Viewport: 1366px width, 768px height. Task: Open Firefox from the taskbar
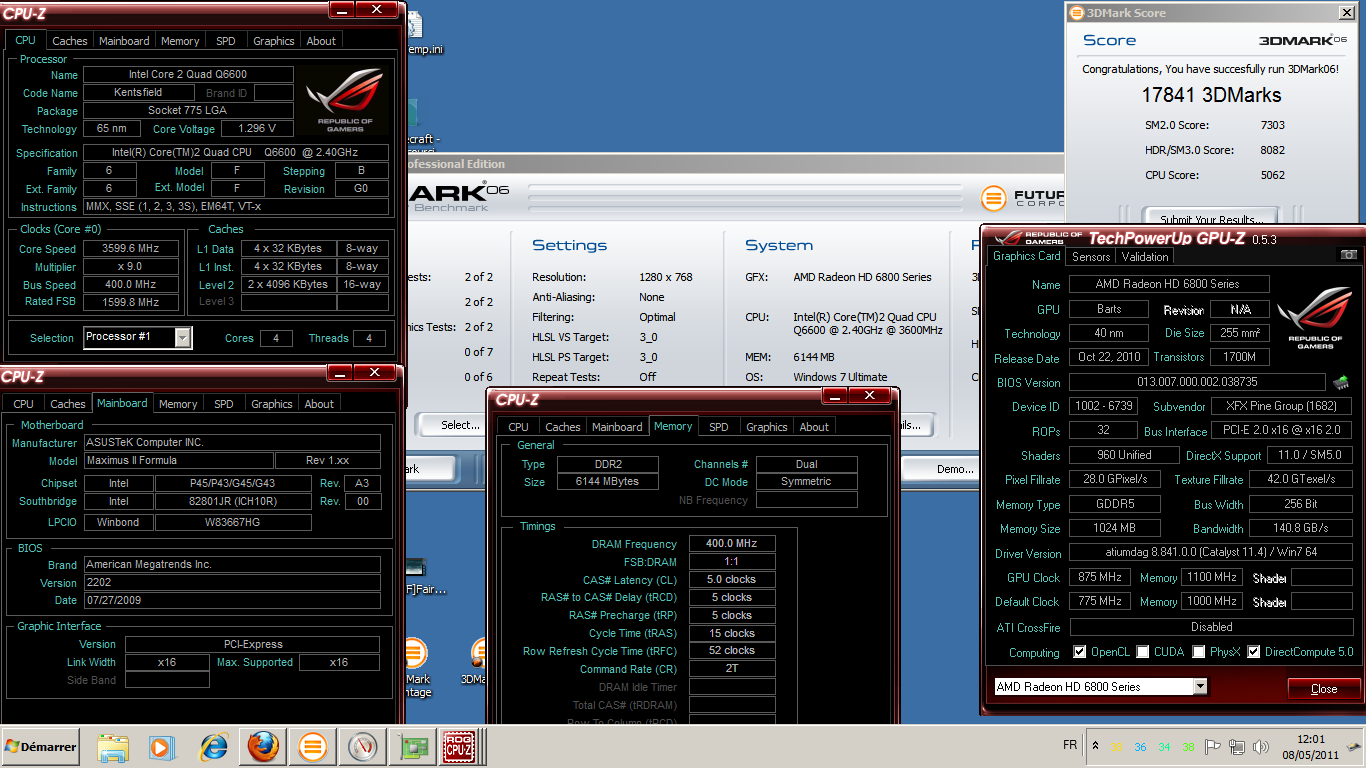click(263, 746)
